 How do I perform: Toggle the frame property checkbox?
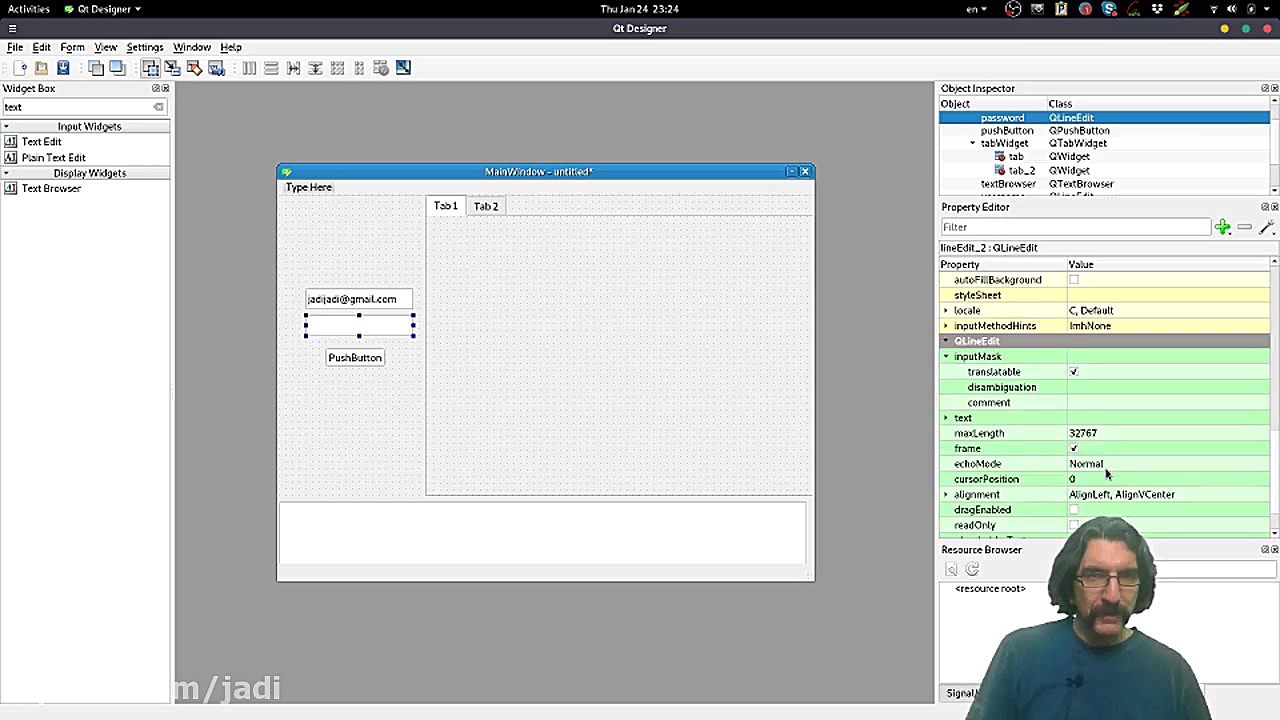(x=1074, y=449)
